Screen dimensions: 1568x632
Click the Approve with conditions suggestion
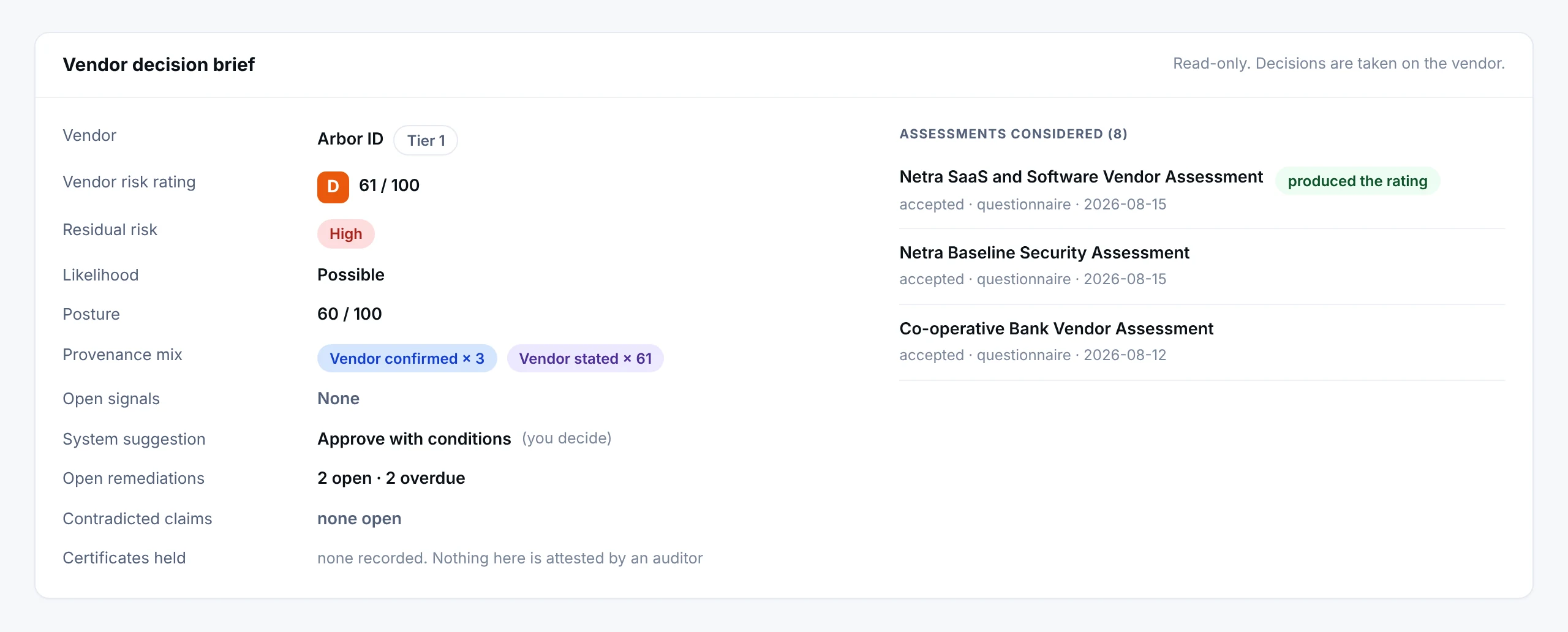coord(414,439)
